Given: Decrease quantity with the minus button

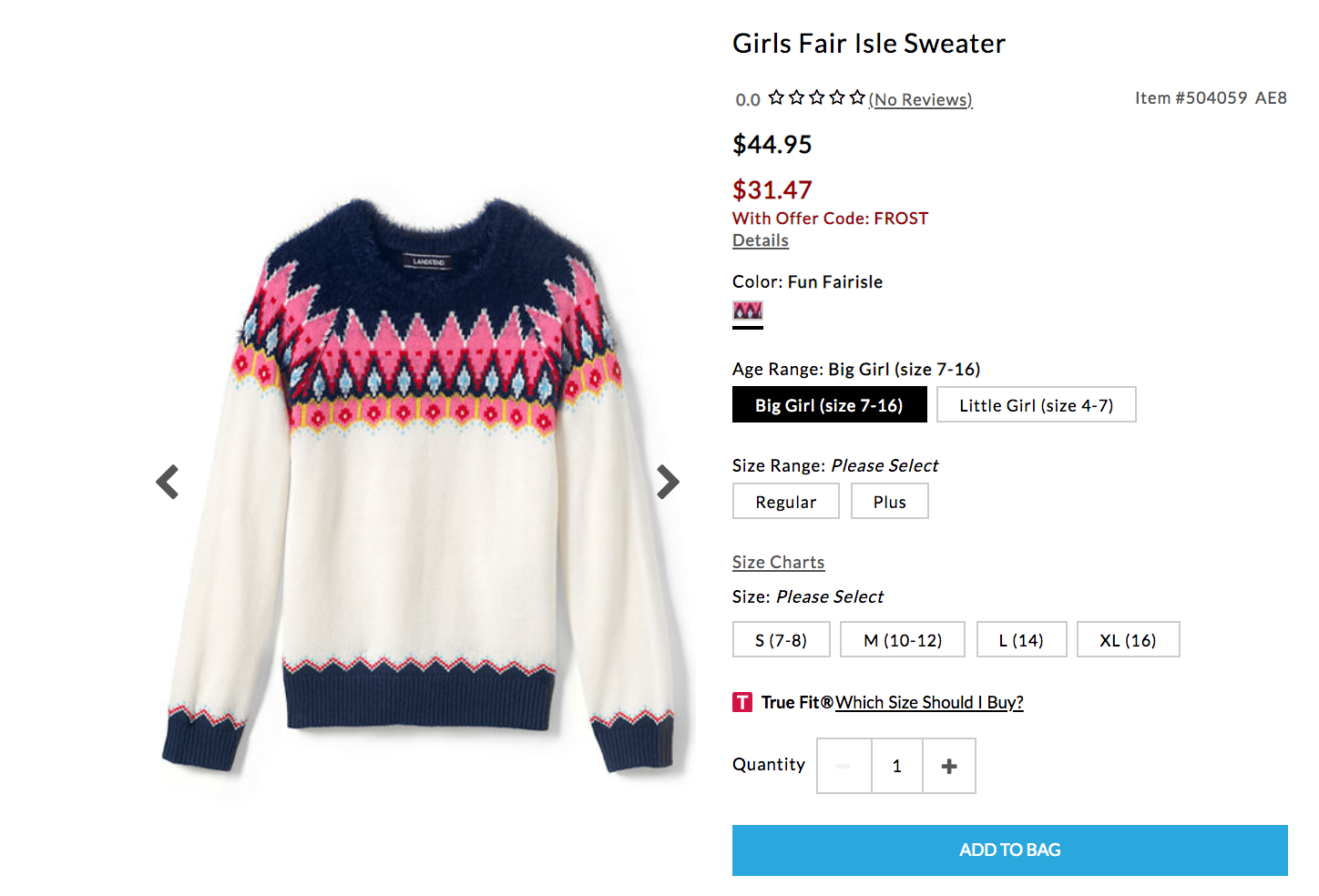Looking at the screenshot, I should 844,766.
